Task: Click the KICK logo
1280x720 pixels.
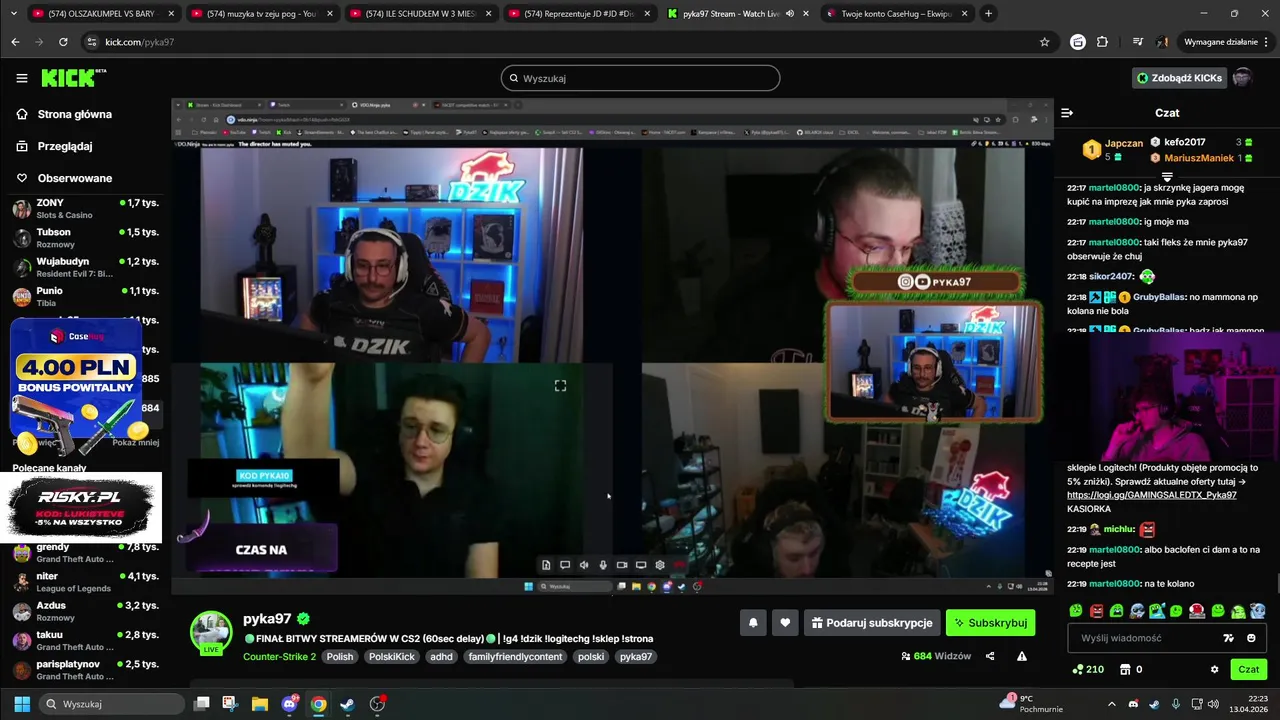Action: click(x=73, y=78)
